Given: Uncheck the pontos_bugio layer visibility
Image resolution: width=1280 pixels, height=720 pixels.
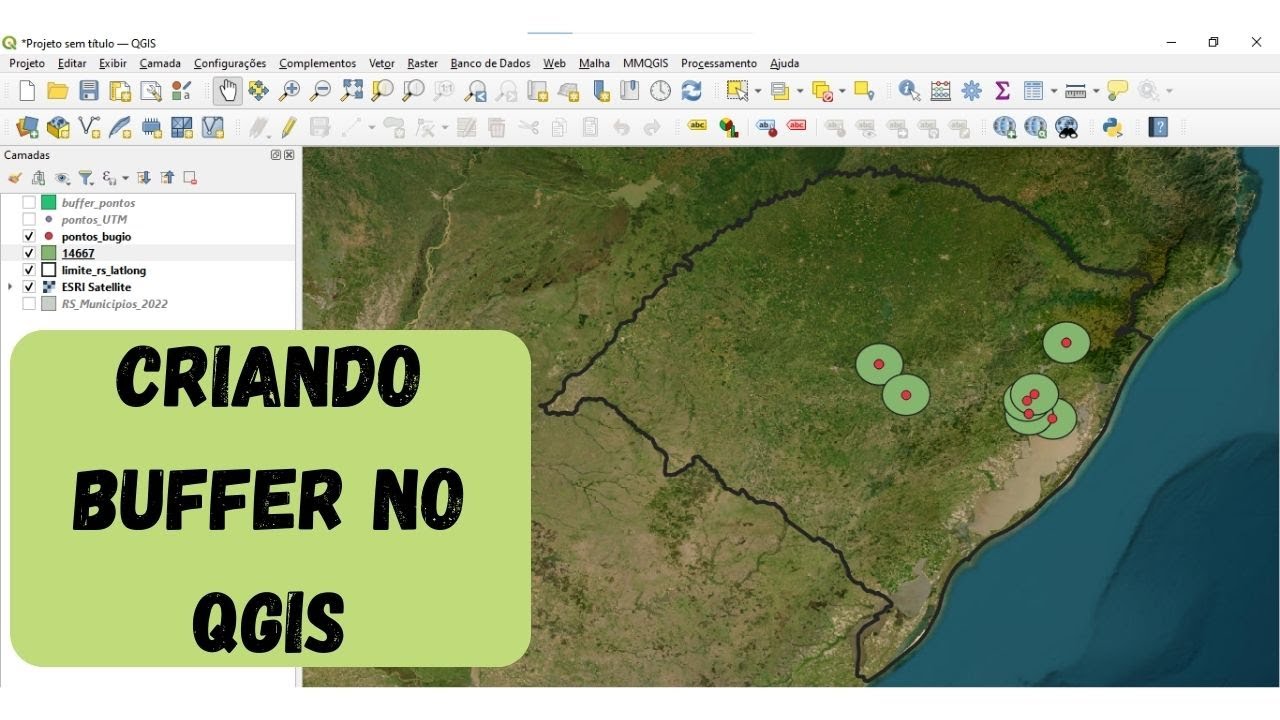Looking at the screenshot, I should click(x=29, y=237).
